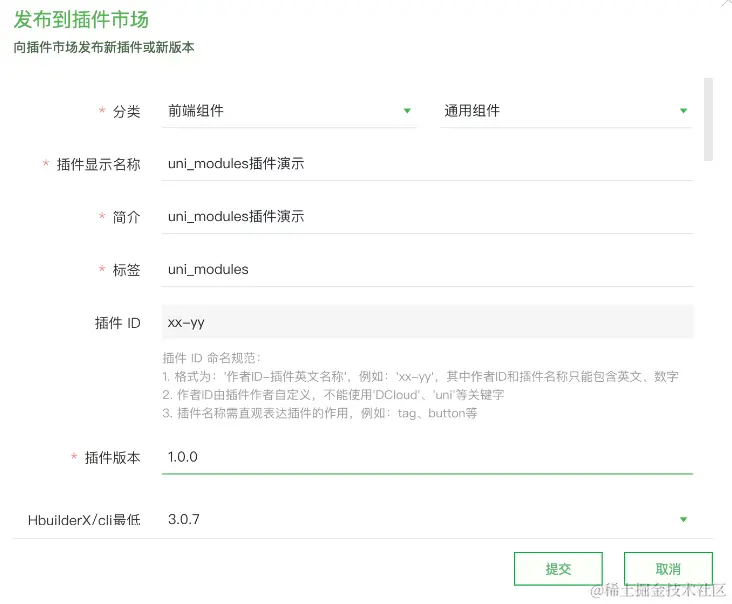Click the 插件版本 field showing 1.0.0
The height and width of the screenshot is (604, 732).
coord(427,457)
